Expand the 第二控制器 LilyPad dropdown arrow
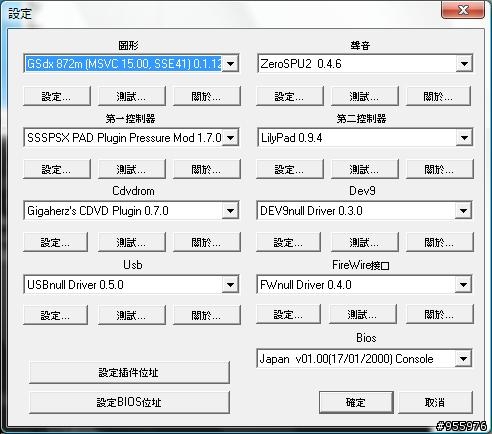 click(x=464, y=137)
